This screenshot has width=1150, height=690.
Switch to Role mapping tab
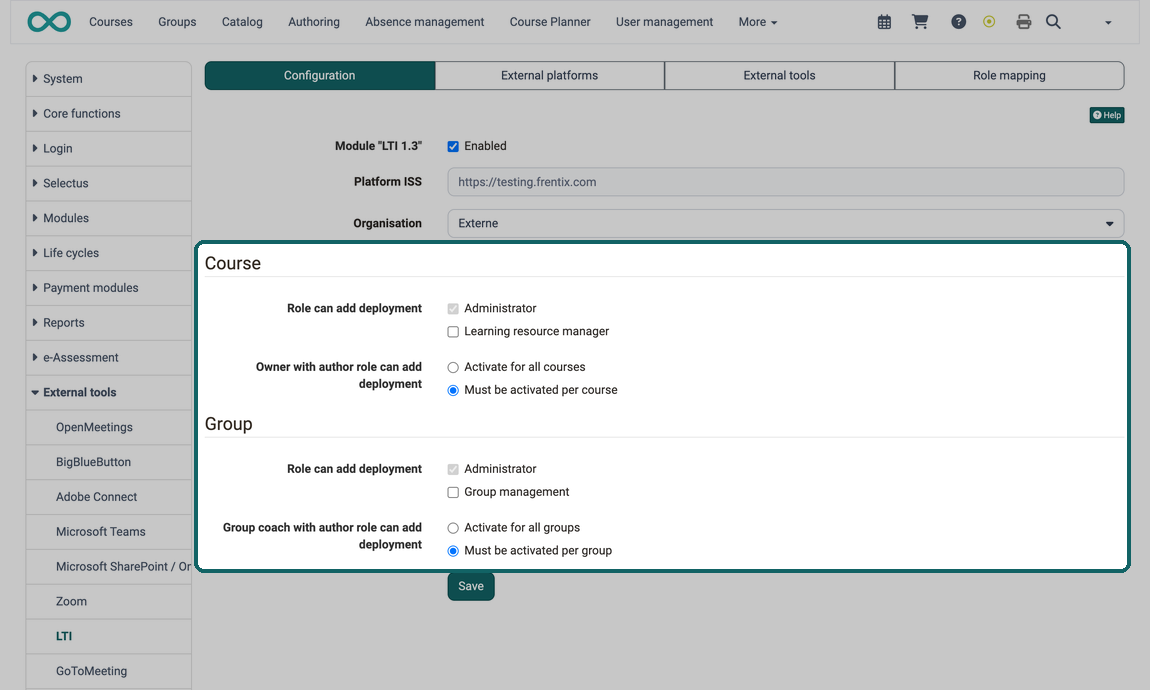pyautogui.click(x=1009, y=76)
